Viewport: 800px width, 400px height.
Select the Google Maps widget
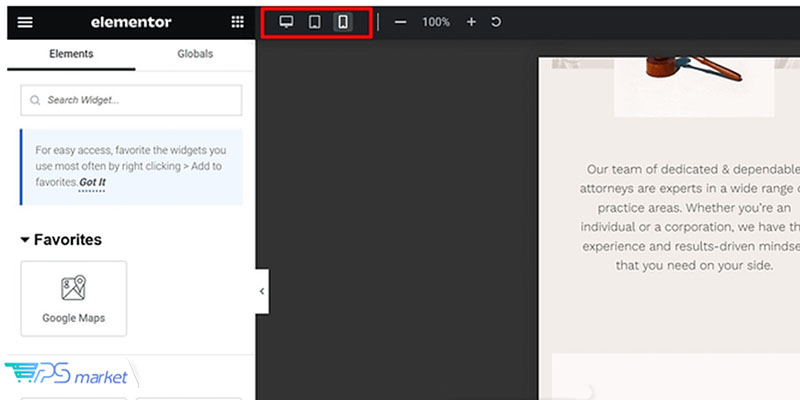[73, 298]
